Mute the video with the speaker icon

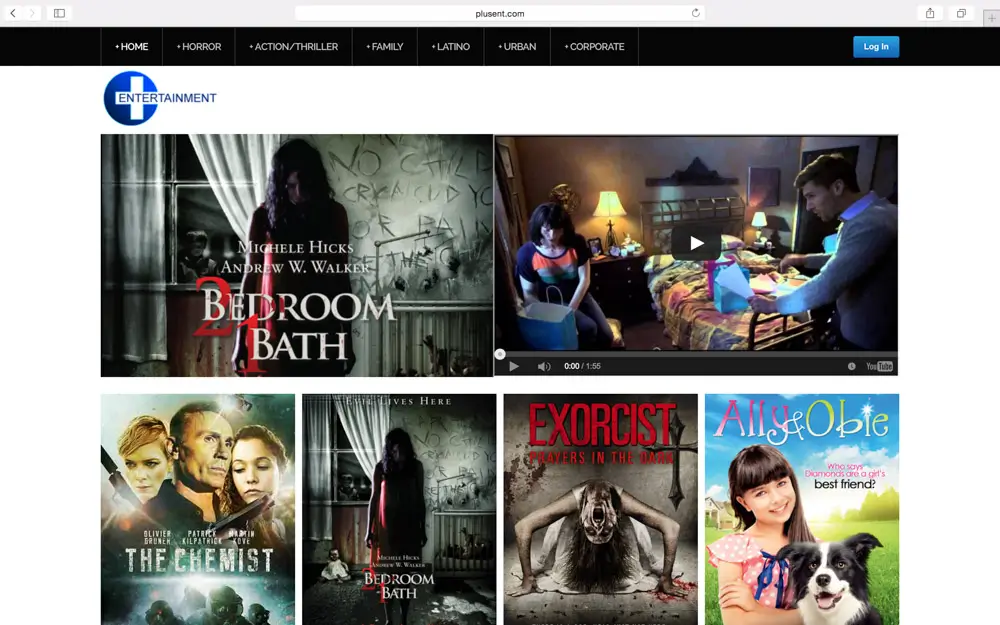pos(544,366)
